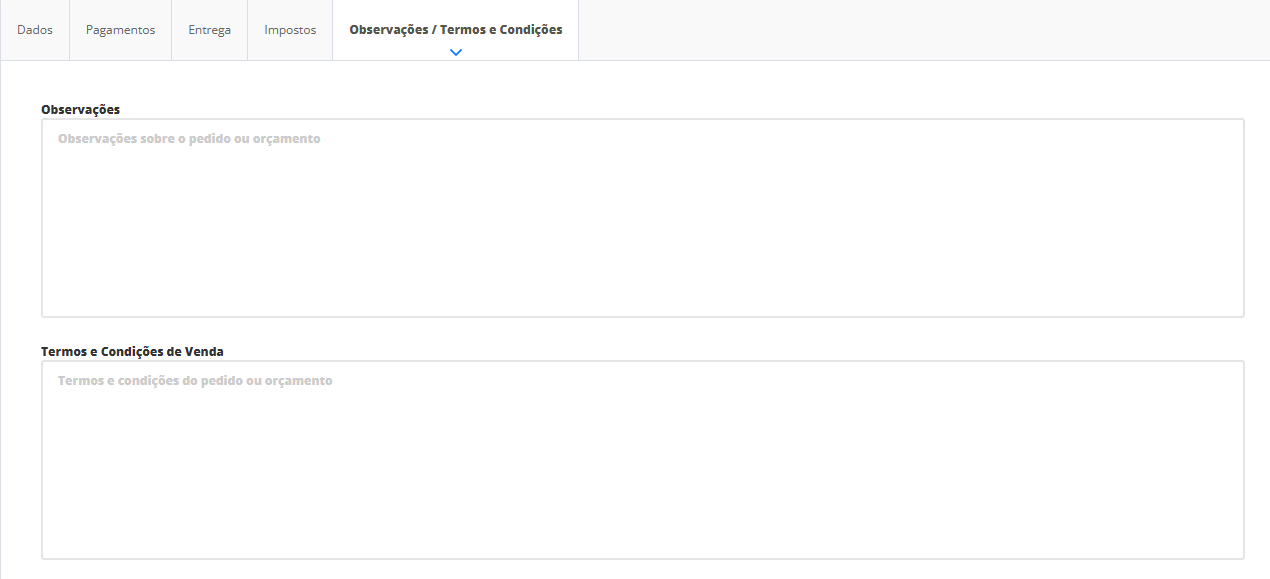Image resolution: width=1270 pixels, height=579 pixels.
Task: Go to the Impostos tab
Action: tap(290, 30)
